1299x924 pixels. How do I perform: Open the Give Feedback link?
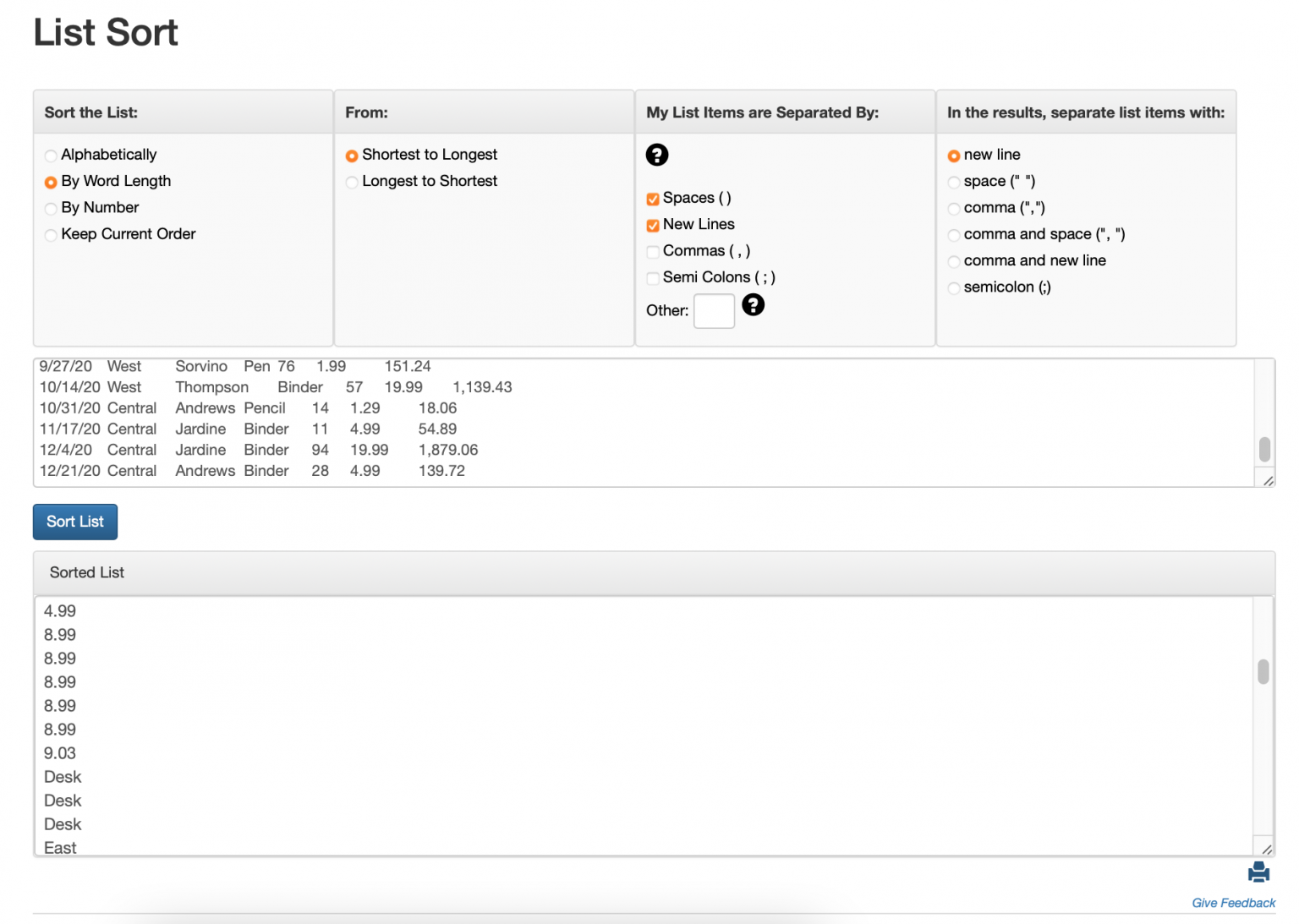pyautogui.click(x=1233, y=903)
